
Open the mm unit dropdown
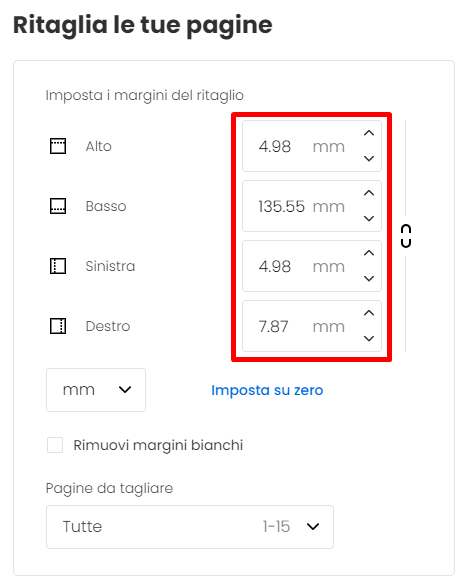[96, 390]
